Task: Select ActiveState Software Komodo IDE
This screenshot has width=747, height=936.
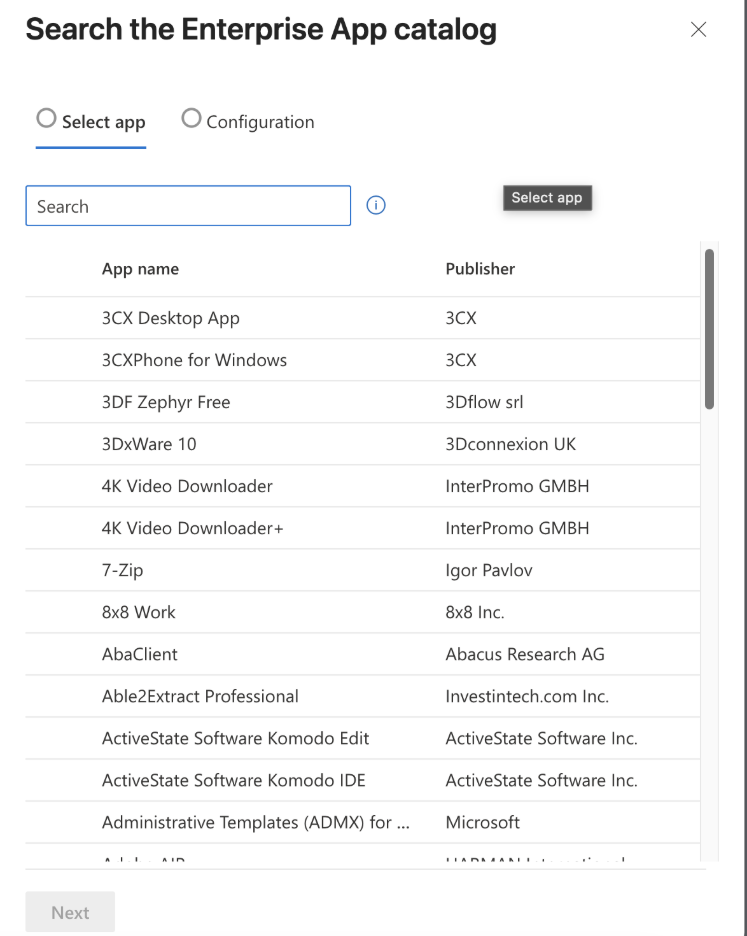Action: (x=234, y=780)
